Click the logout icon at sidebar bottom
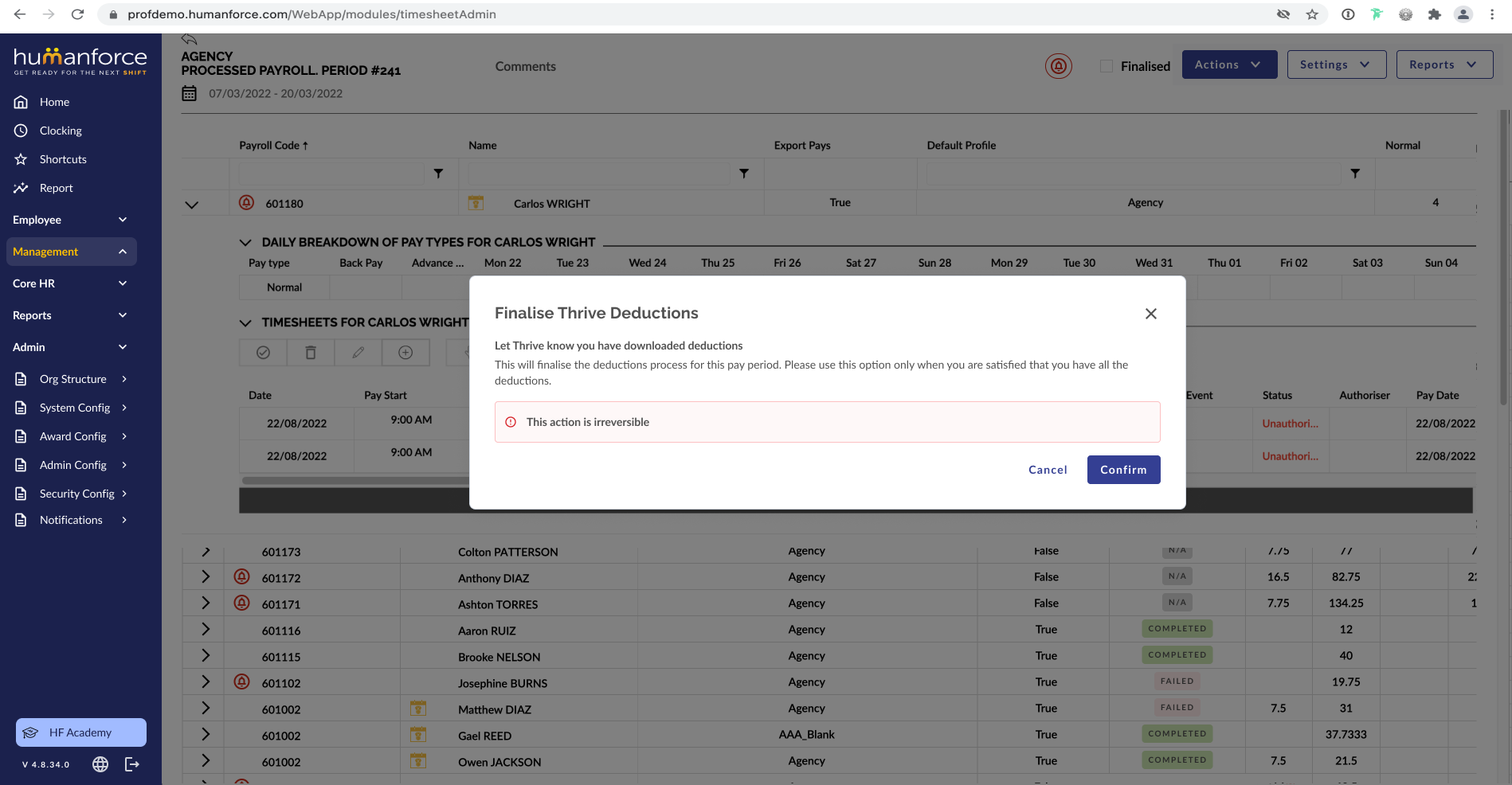This screenshot has height=785, width=1512. pos(132,764)
